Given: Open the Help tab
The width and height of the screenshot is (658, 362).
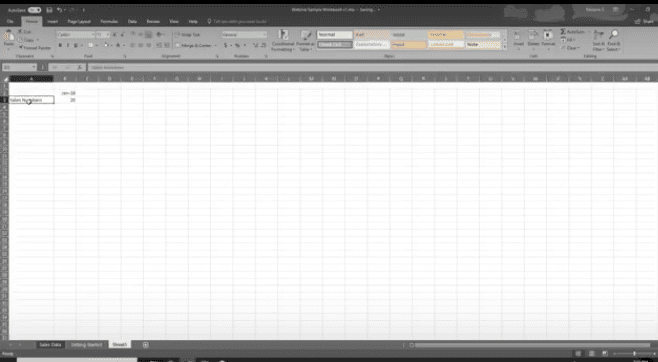Looking at the screenshot, I should pyautogui.click(x=193, y=21).
